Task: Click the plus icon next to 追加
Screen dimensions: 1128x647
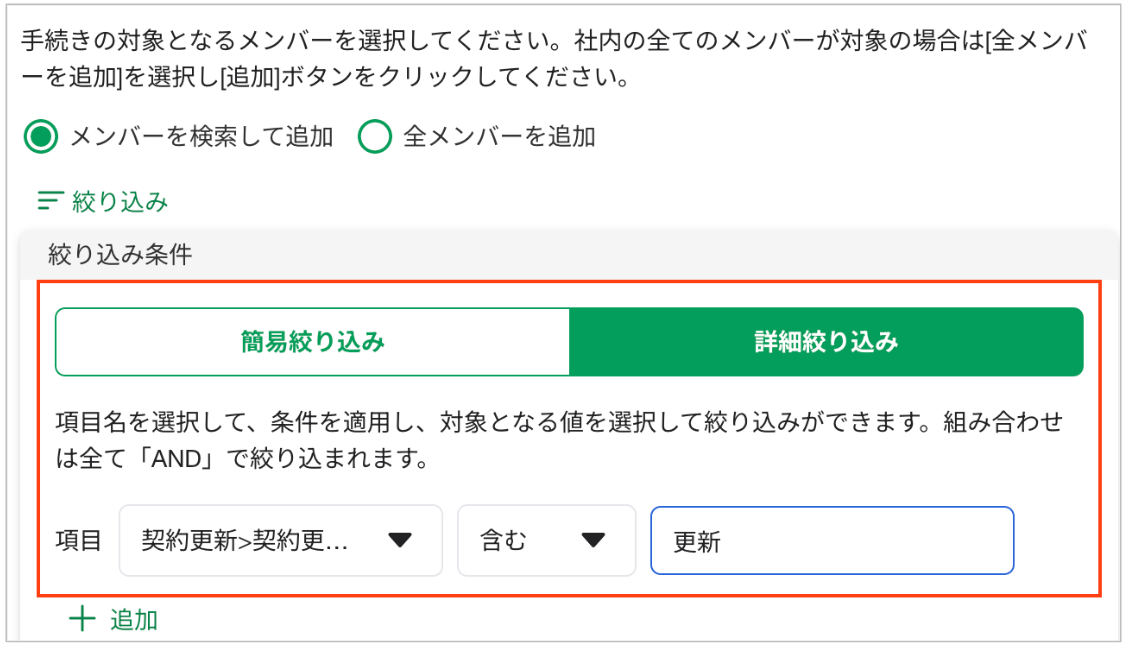Action: point(82,619)
